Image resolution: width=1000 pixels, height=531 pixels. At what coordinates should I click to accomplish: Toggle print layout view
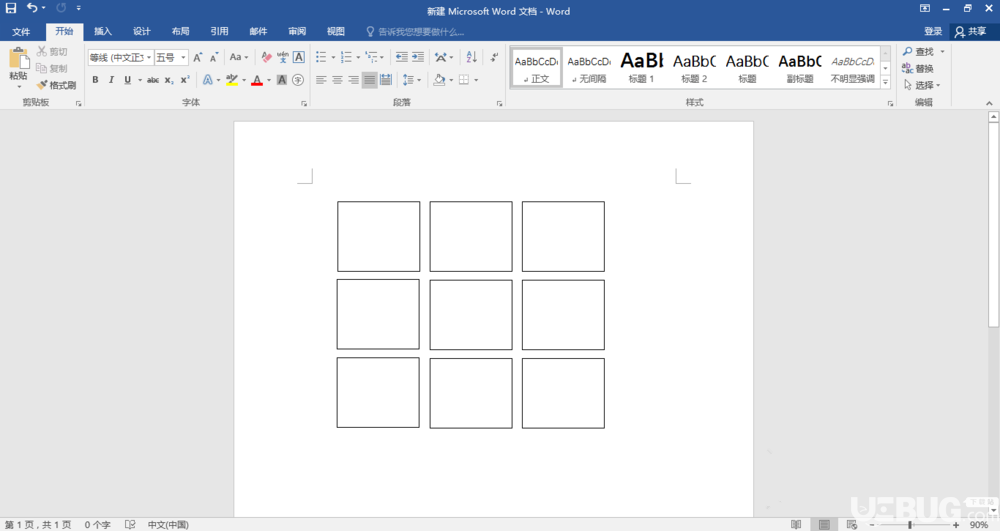coord(824,525)
